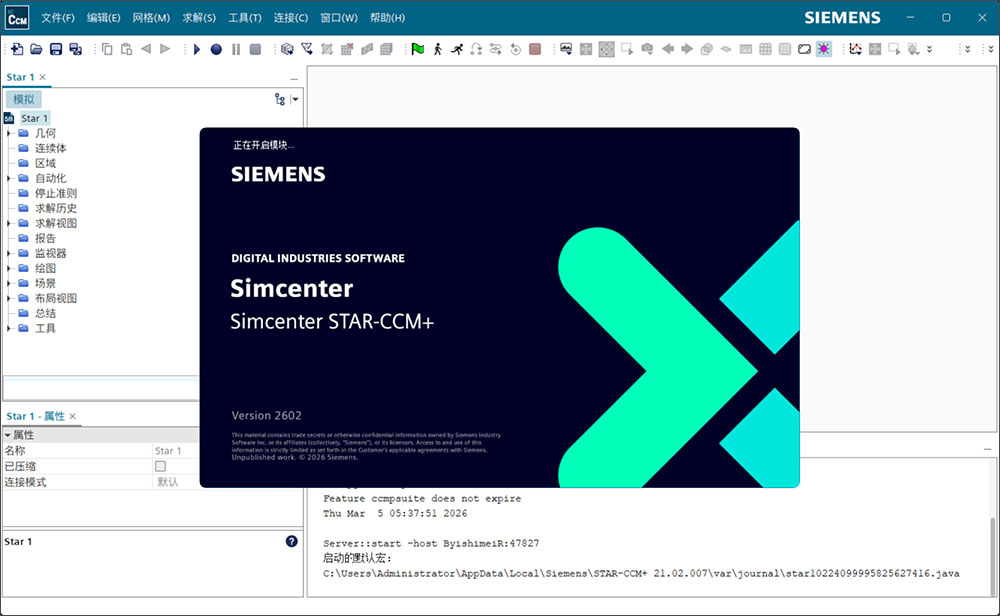Expand the 自动化 tree node

pyautogui.click(x=9, y=178)
